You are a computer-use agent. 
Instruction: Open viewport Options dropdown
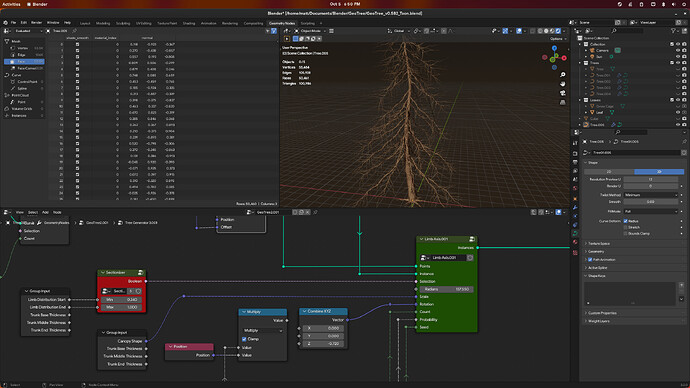click(557, 39)
